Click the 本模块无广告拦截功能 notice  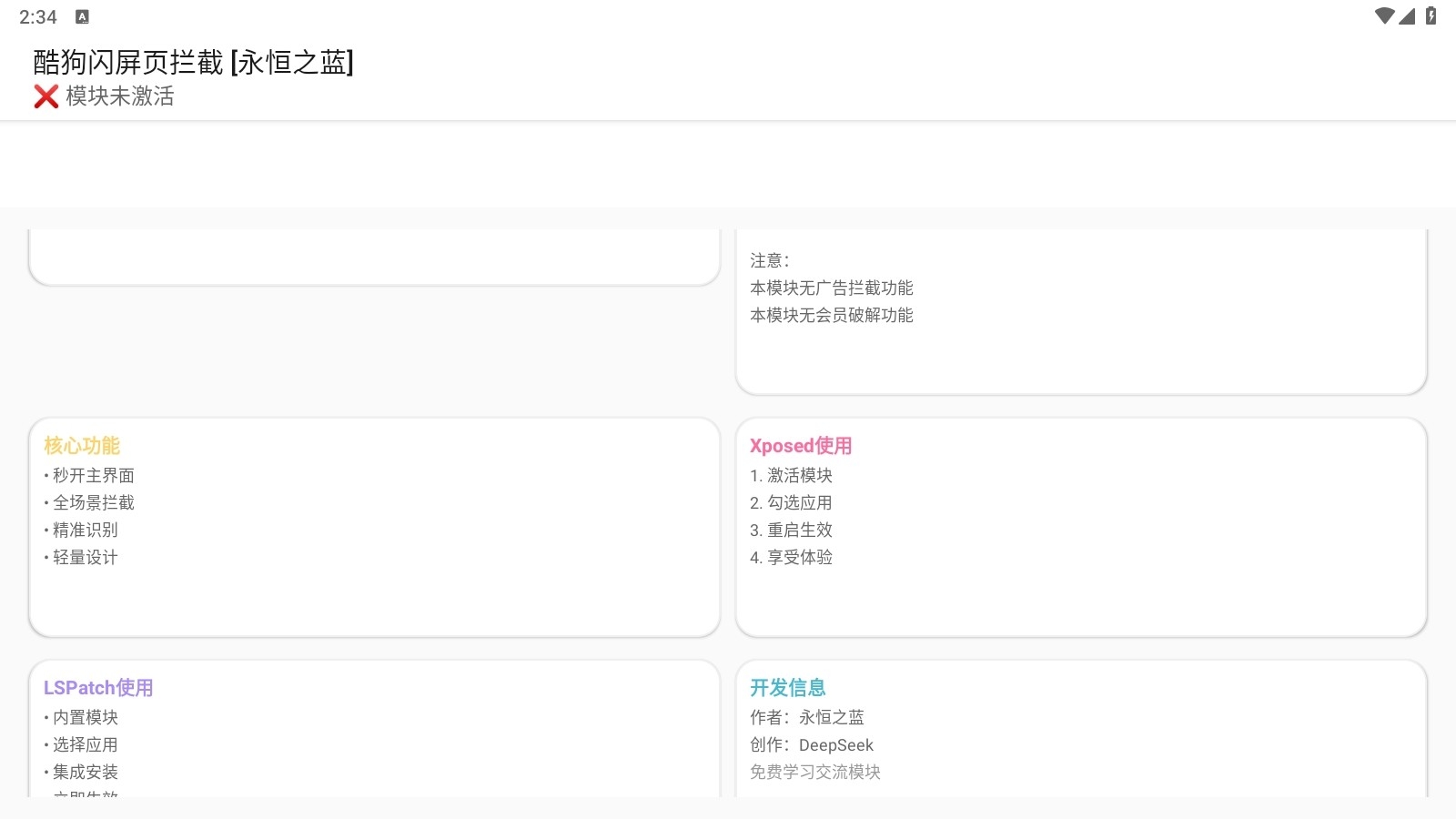tap(832, 288)
